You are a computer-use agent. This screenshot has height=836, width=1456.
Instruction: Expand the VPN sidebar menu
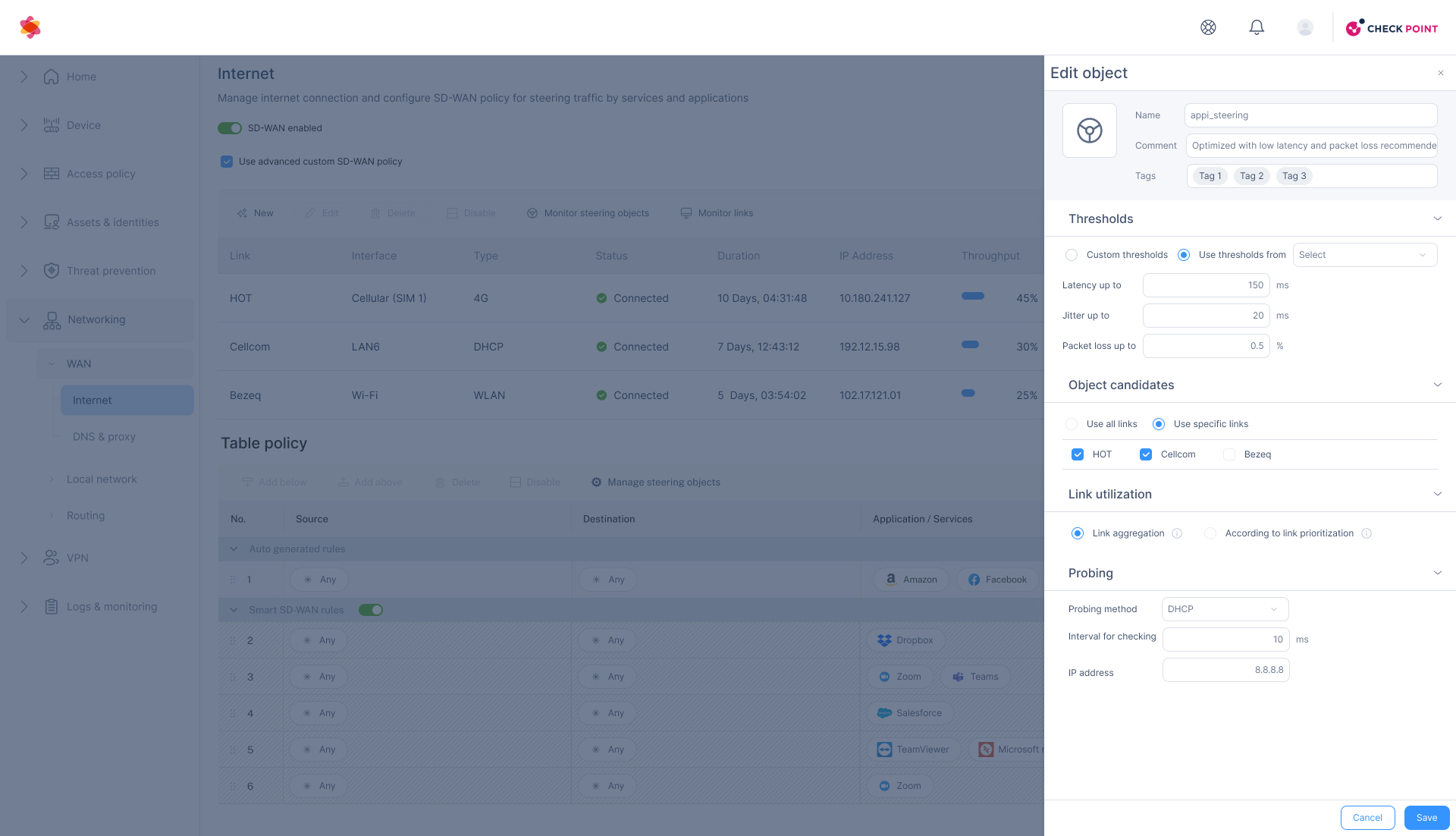point(24,558)
